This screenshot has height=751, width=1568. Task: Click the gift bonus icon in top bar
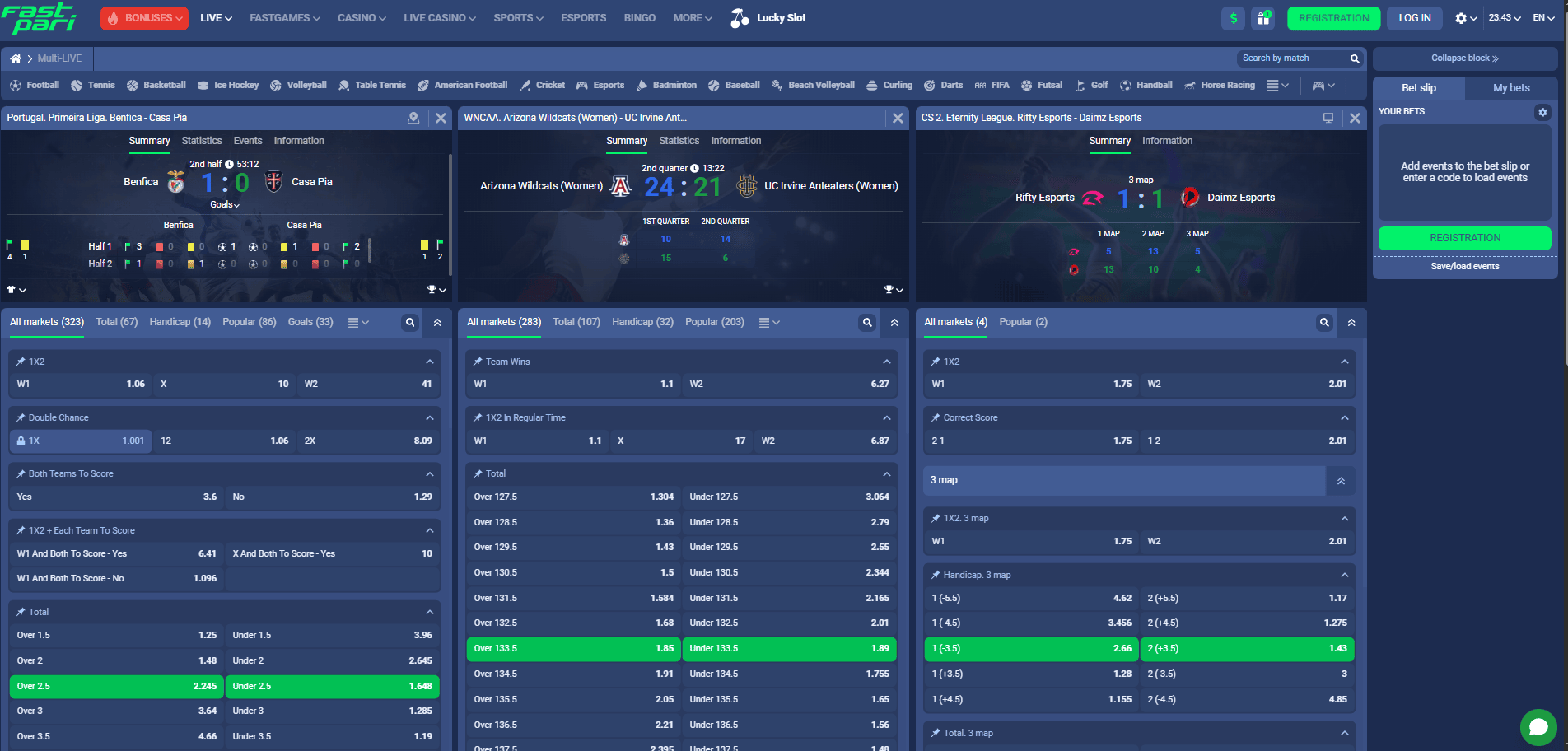(1262, 17)
